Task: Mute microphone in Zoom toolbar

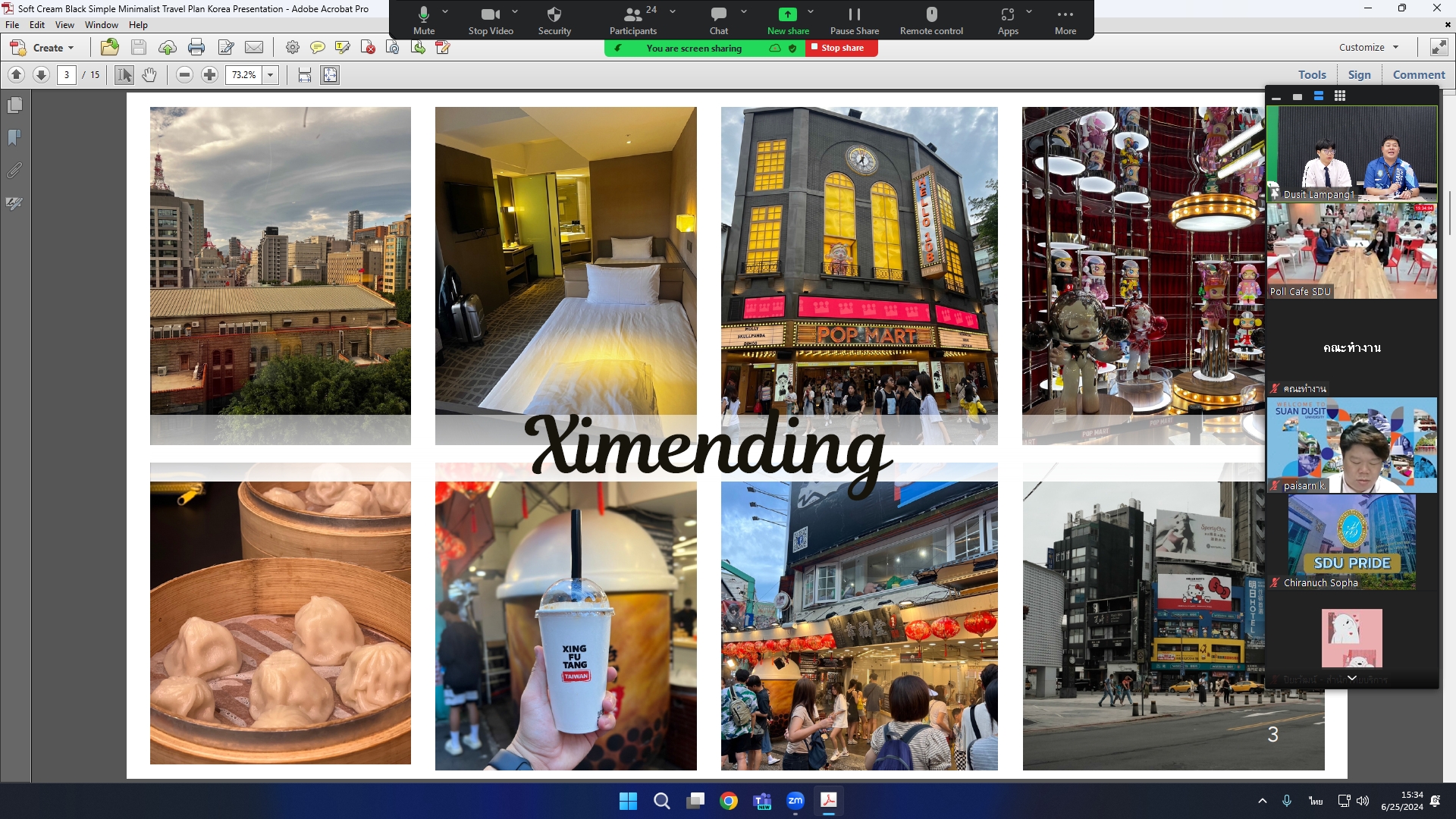Action: click(x=424, y=20)
